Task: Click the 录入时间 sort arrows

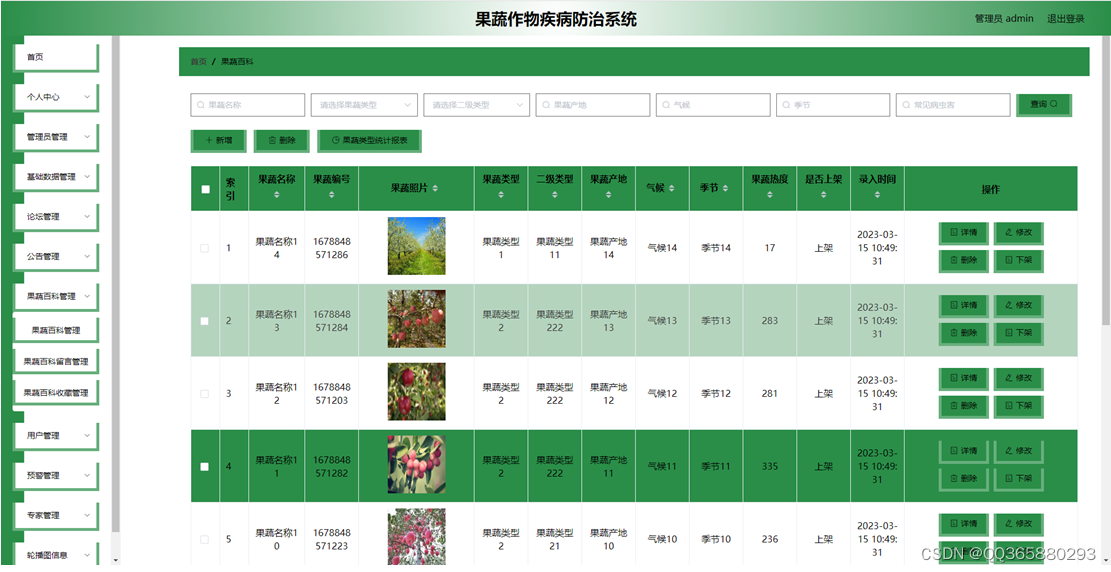Action: click(x=877, y=195)
